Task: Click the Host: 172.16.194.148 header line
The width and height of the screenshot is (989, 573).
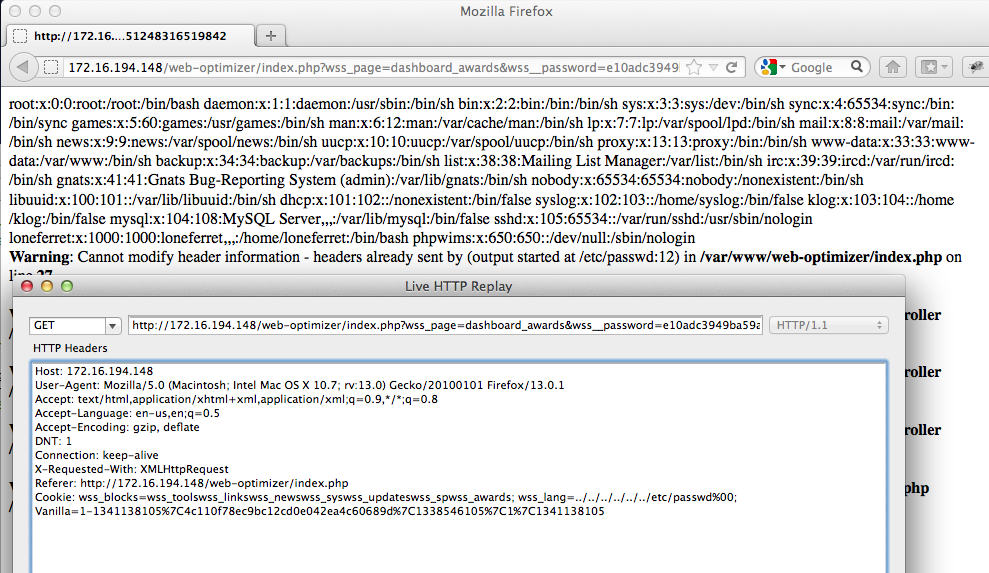Action: point(94,371)
